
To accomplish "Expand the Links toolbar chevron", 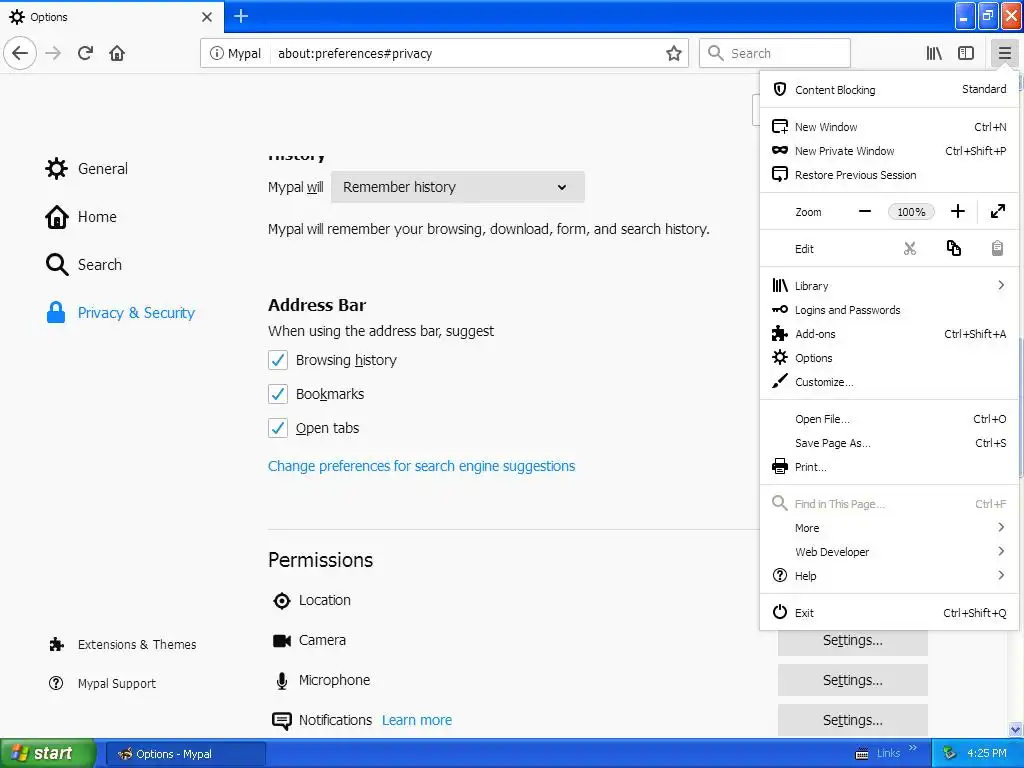I will click(912, 748).
